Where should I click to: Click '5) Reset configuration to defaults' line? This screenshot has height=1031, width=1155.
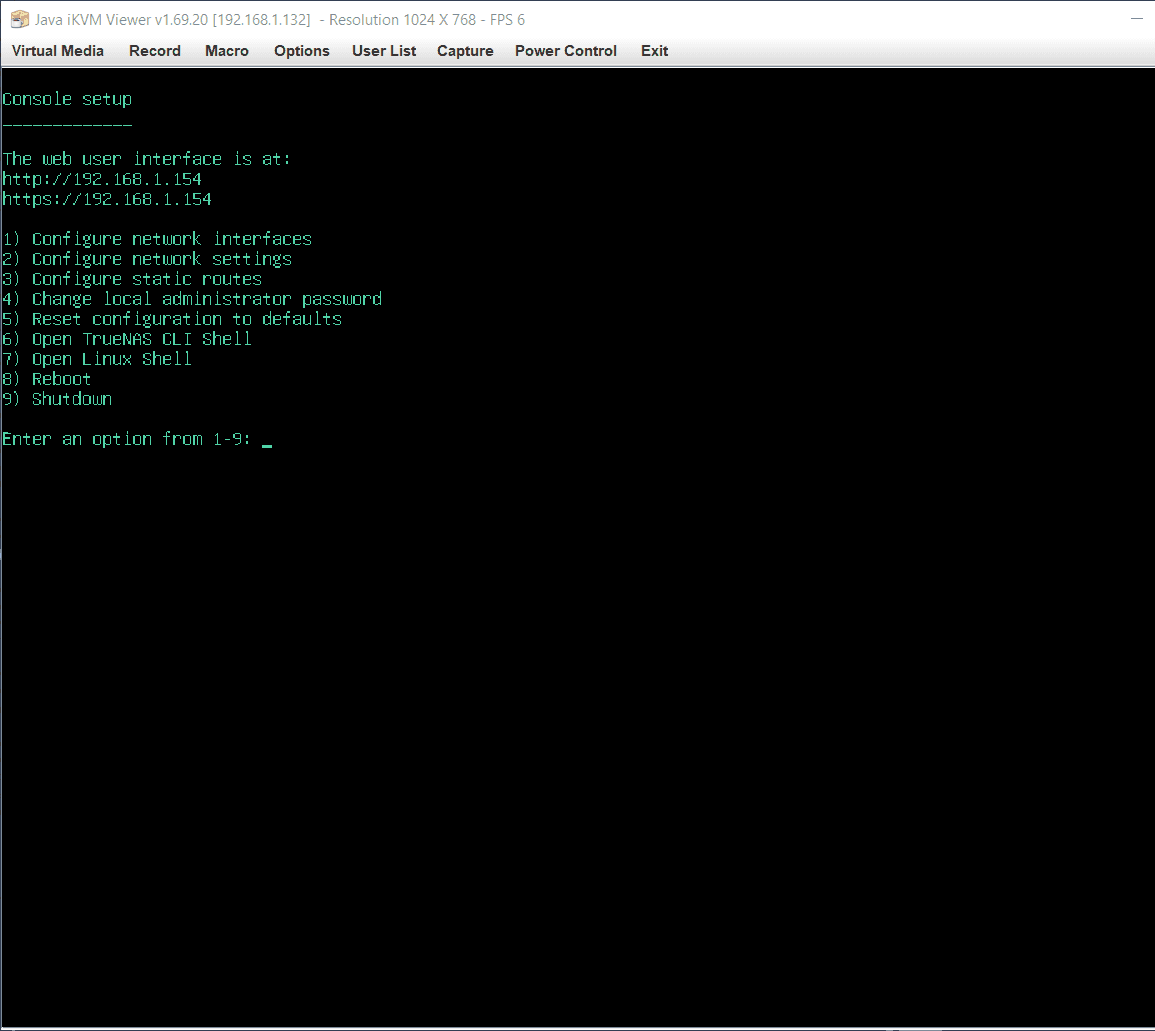pos(172,319)
